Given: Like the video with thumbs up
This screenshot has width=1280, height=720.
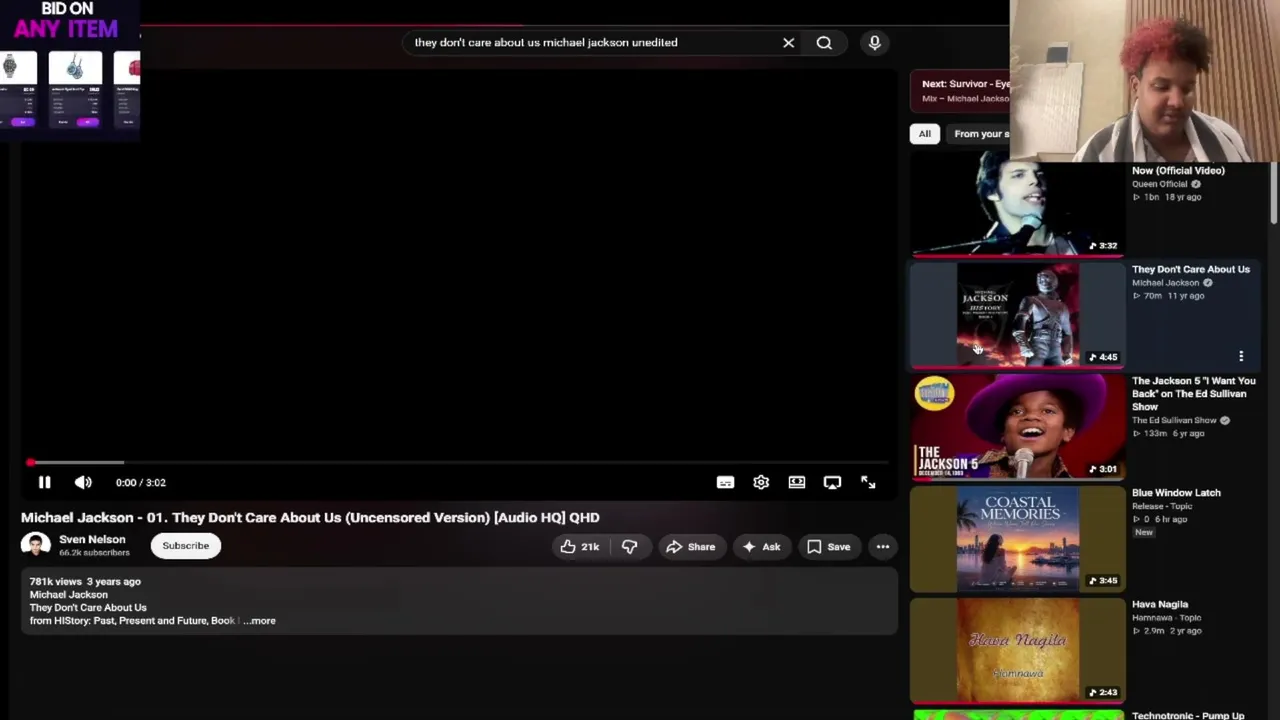Looking at the screenshot, I should click(x=580, y=547).
